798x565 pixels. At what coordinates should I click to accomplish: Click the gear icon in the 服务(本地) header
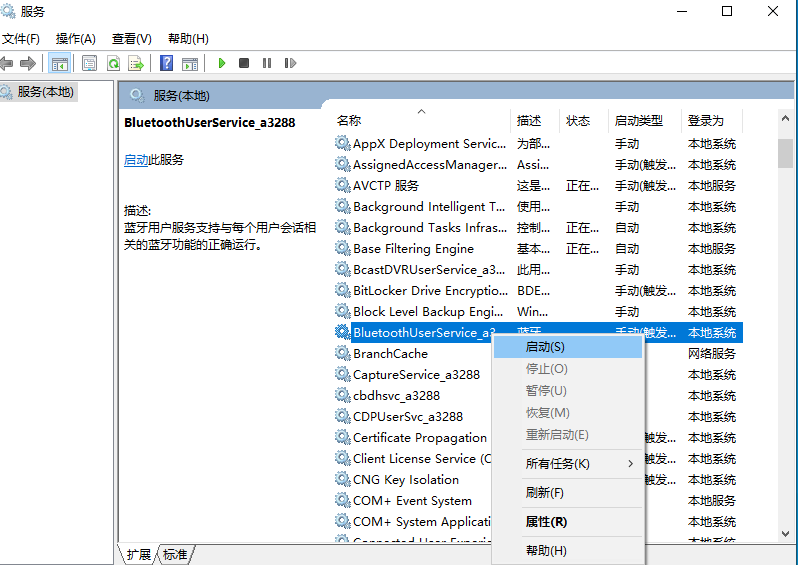(x=136, y=95)
